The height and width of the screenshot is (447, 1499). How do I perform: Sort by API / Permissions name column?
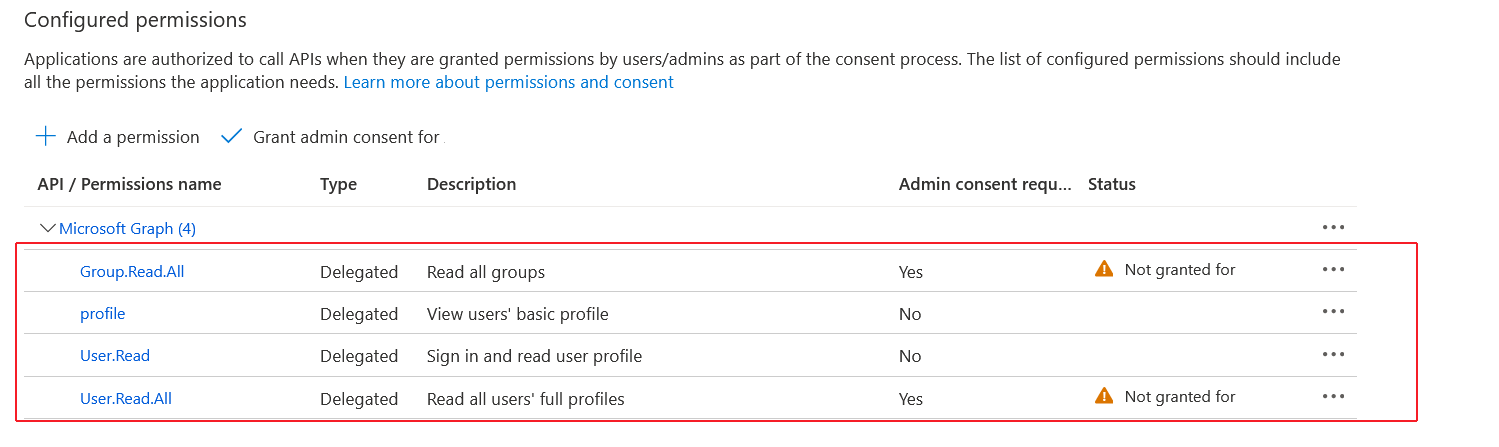point(129,184)
